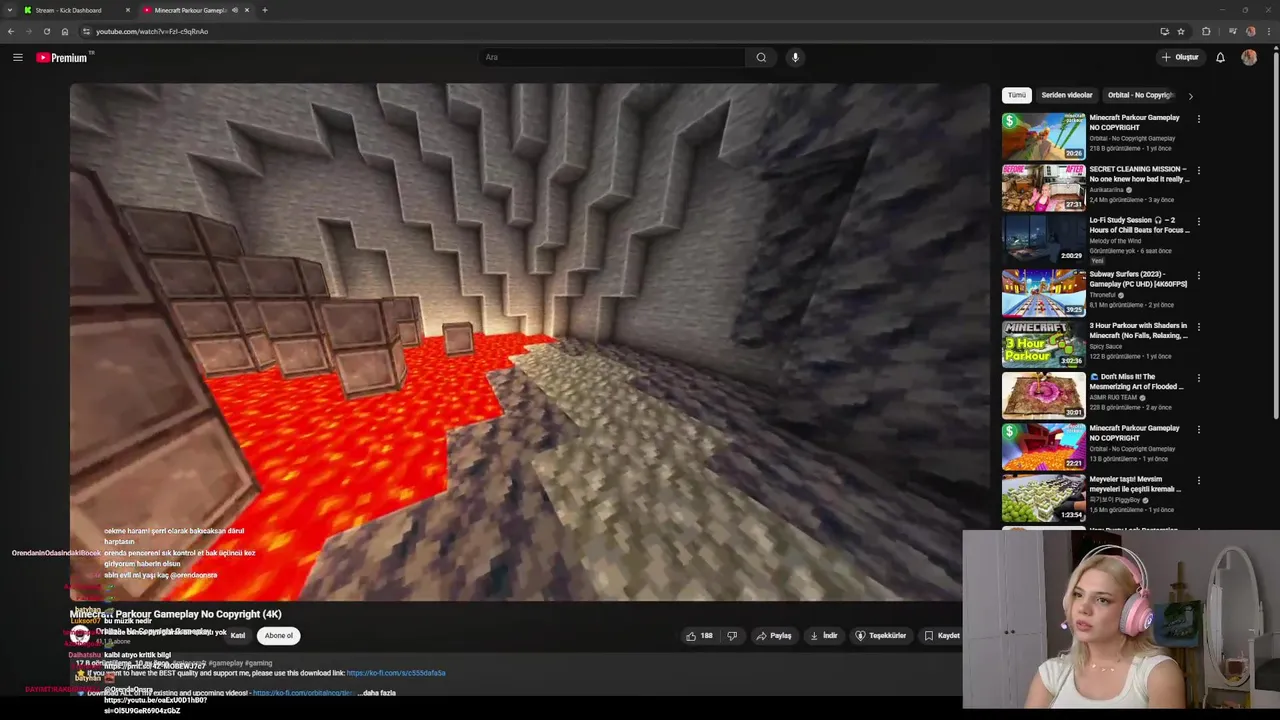Open options for first Minecraft Parkour recommendation
The width and height of the screenshot is (1280, 720).
click(1198, 119)
